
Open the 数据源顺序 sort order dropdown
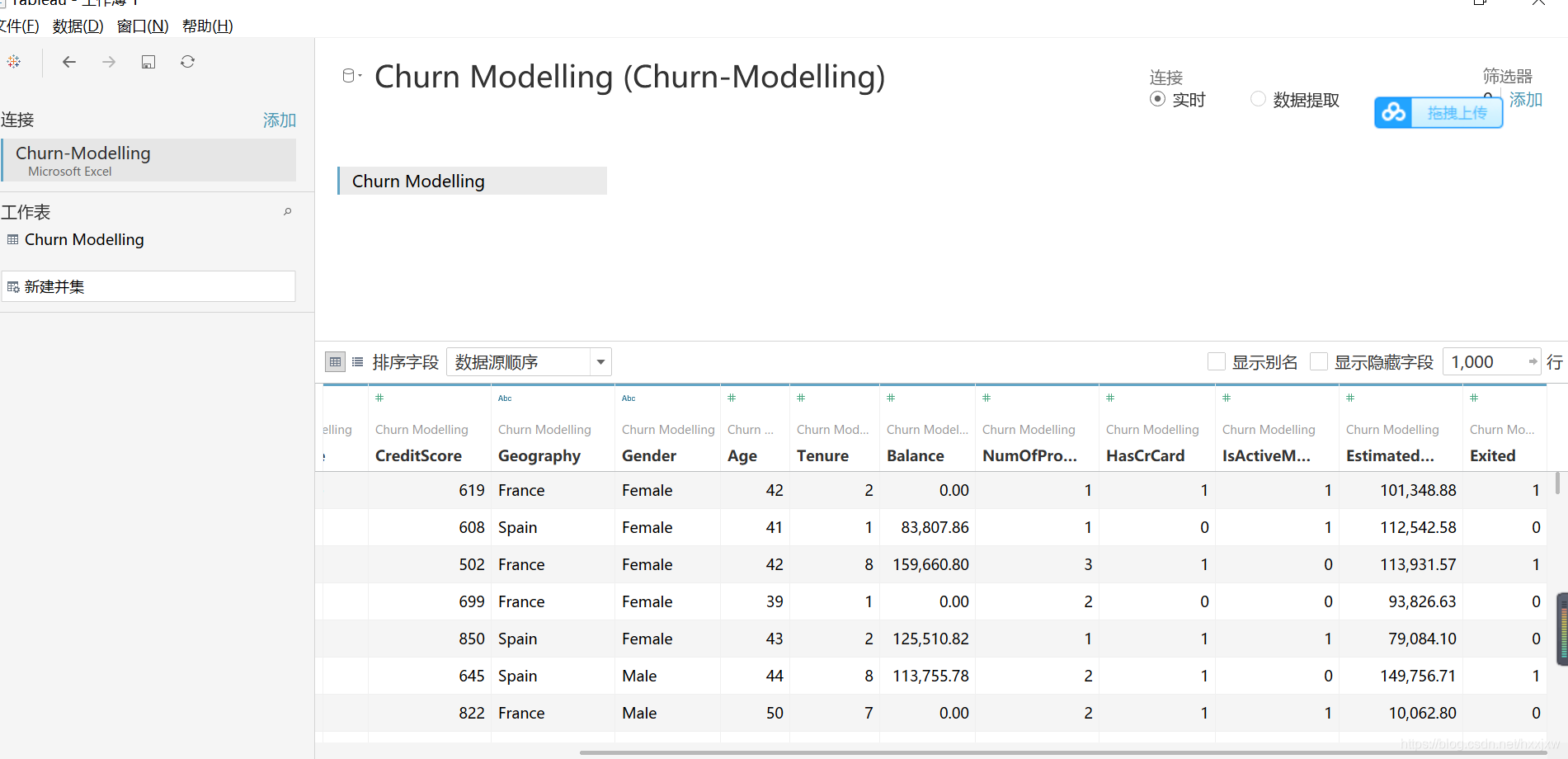(x=529, y=361)
